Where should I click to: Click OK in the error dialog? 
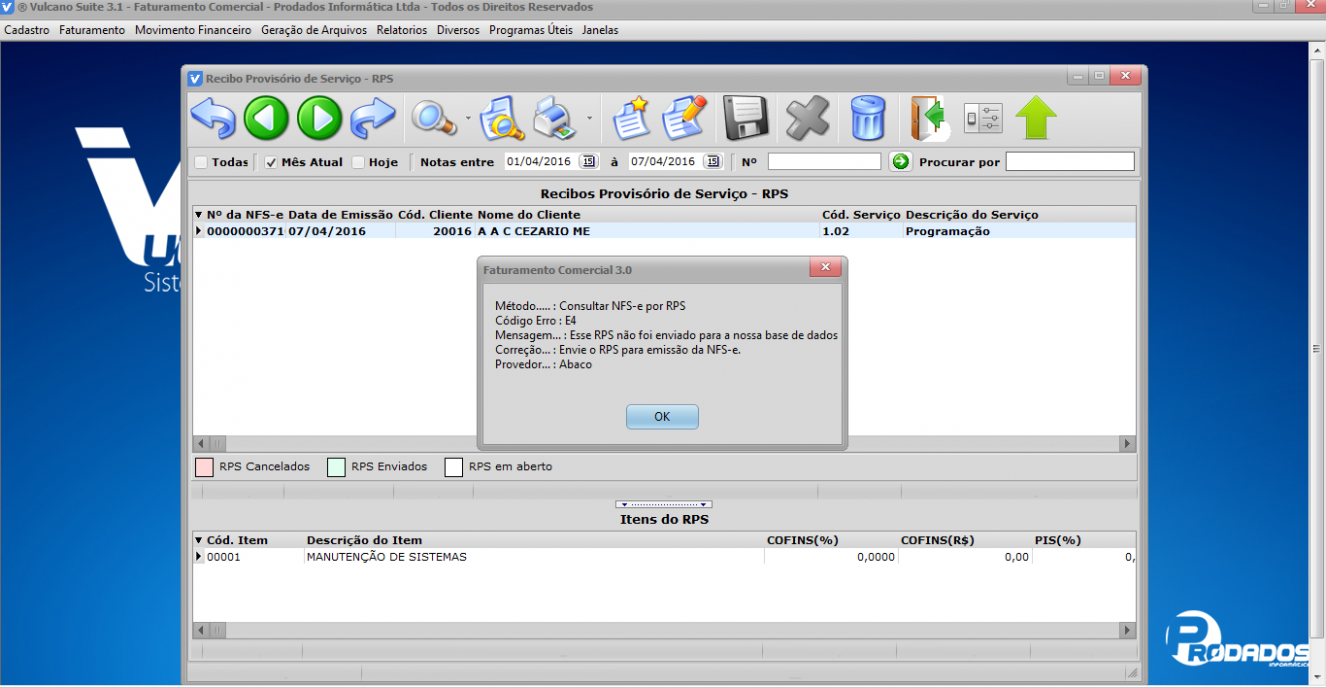(662, 417)
